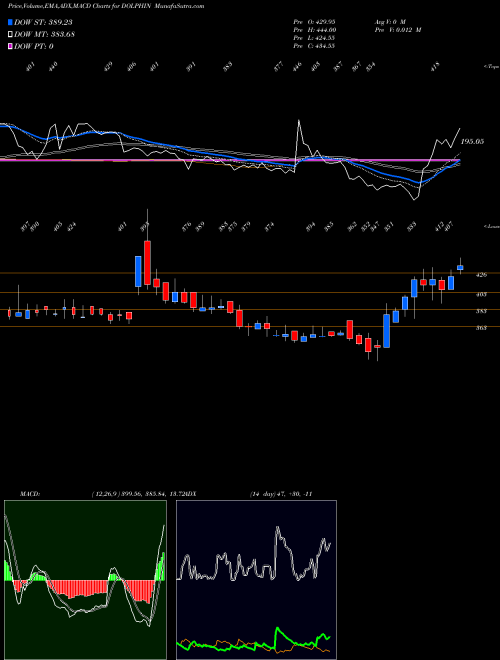Click the Pre O: 429.95 value

(314, 21)
